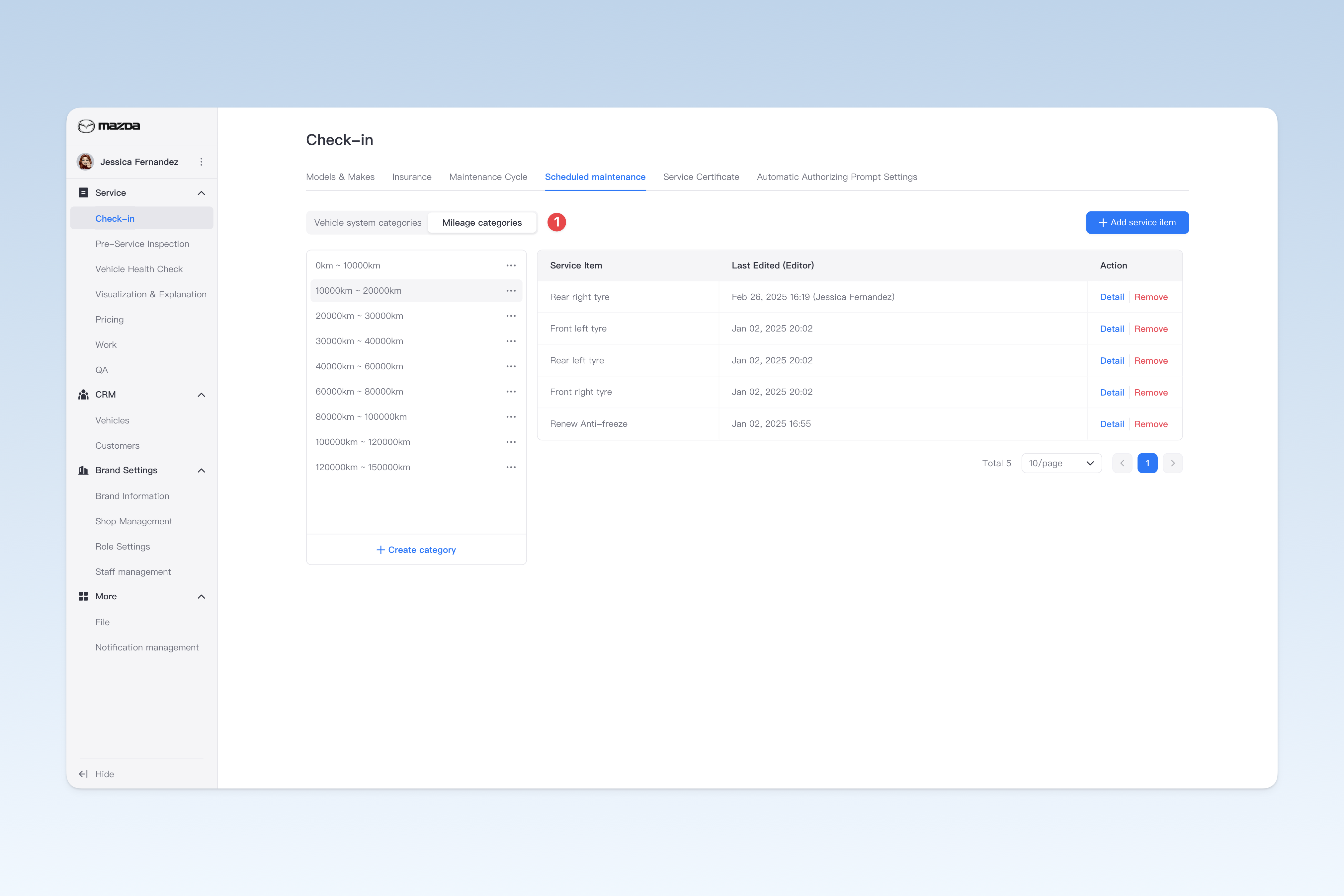Select the Mileage categories toggle
Screen dimensions: 1344x896
482,223
